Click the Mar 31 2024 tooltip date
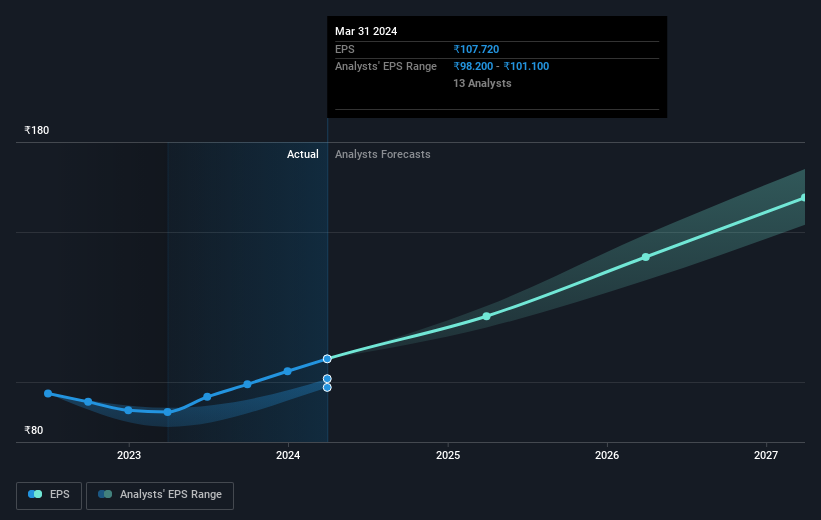821x520 pixels. pyautogui.click(x=366, y=31)
